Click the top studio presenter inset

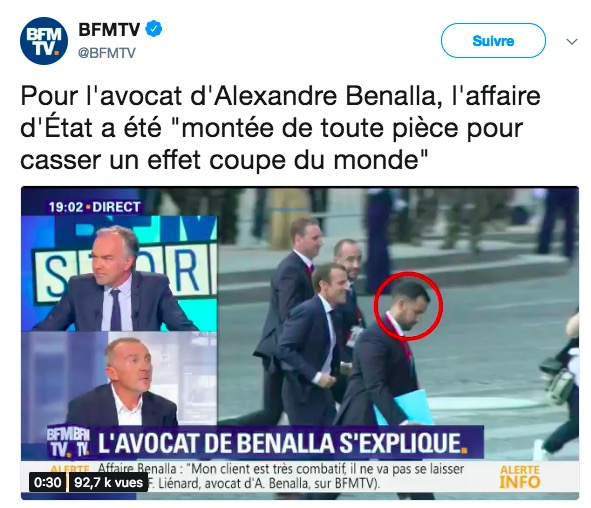pyautogui.click(x=119, y=273)
